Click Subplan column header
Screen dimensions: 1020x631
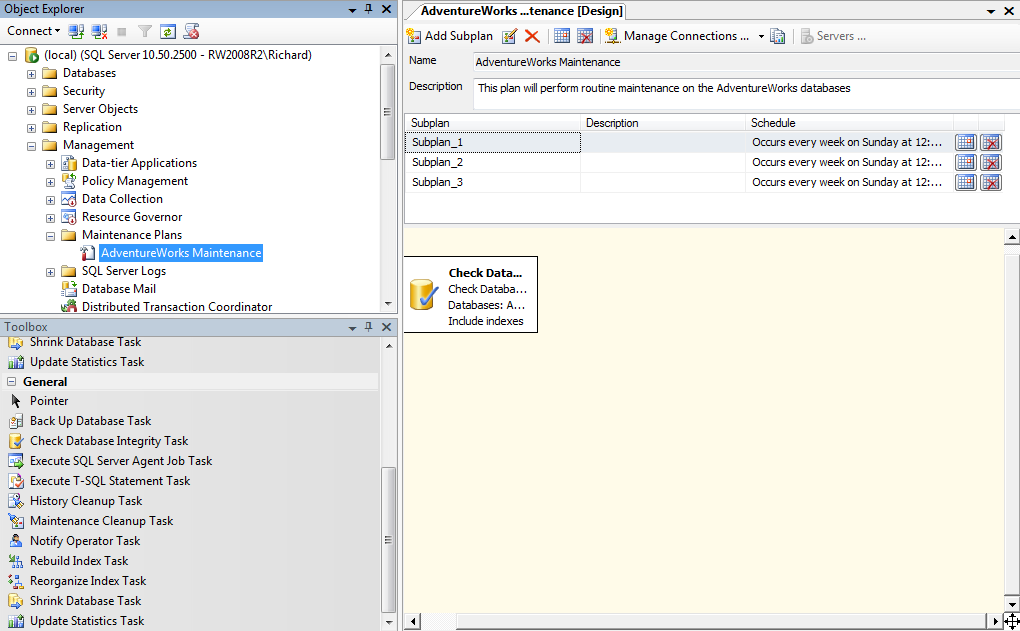click(x=492, y=123)
